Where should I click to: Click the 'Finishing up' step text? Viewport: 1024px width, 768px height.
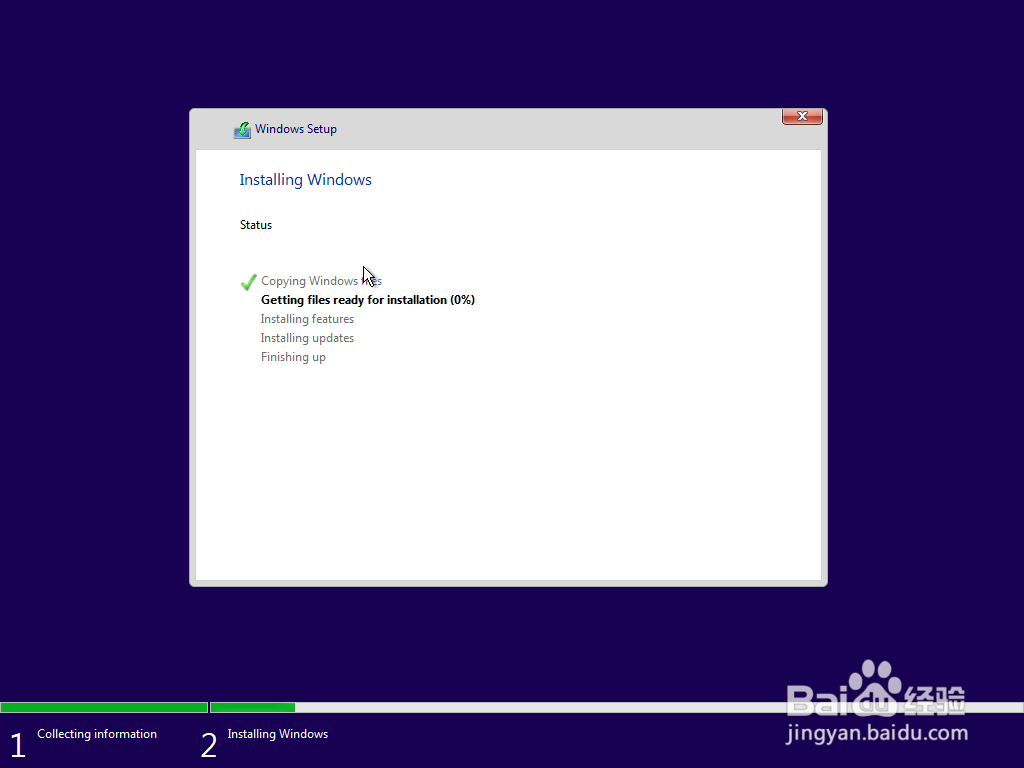coord(293,357)
